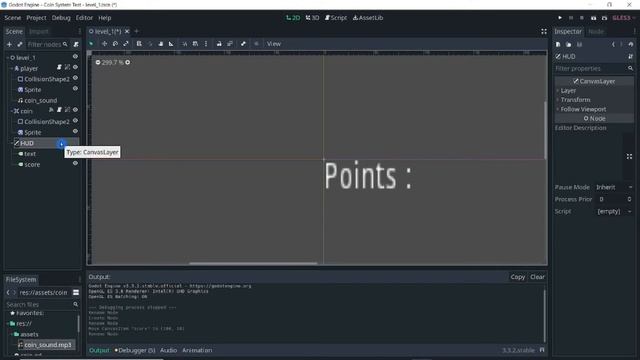Viewport: 640px width, 360px height.
Task: Copy the output log
Action: [518, 277]
